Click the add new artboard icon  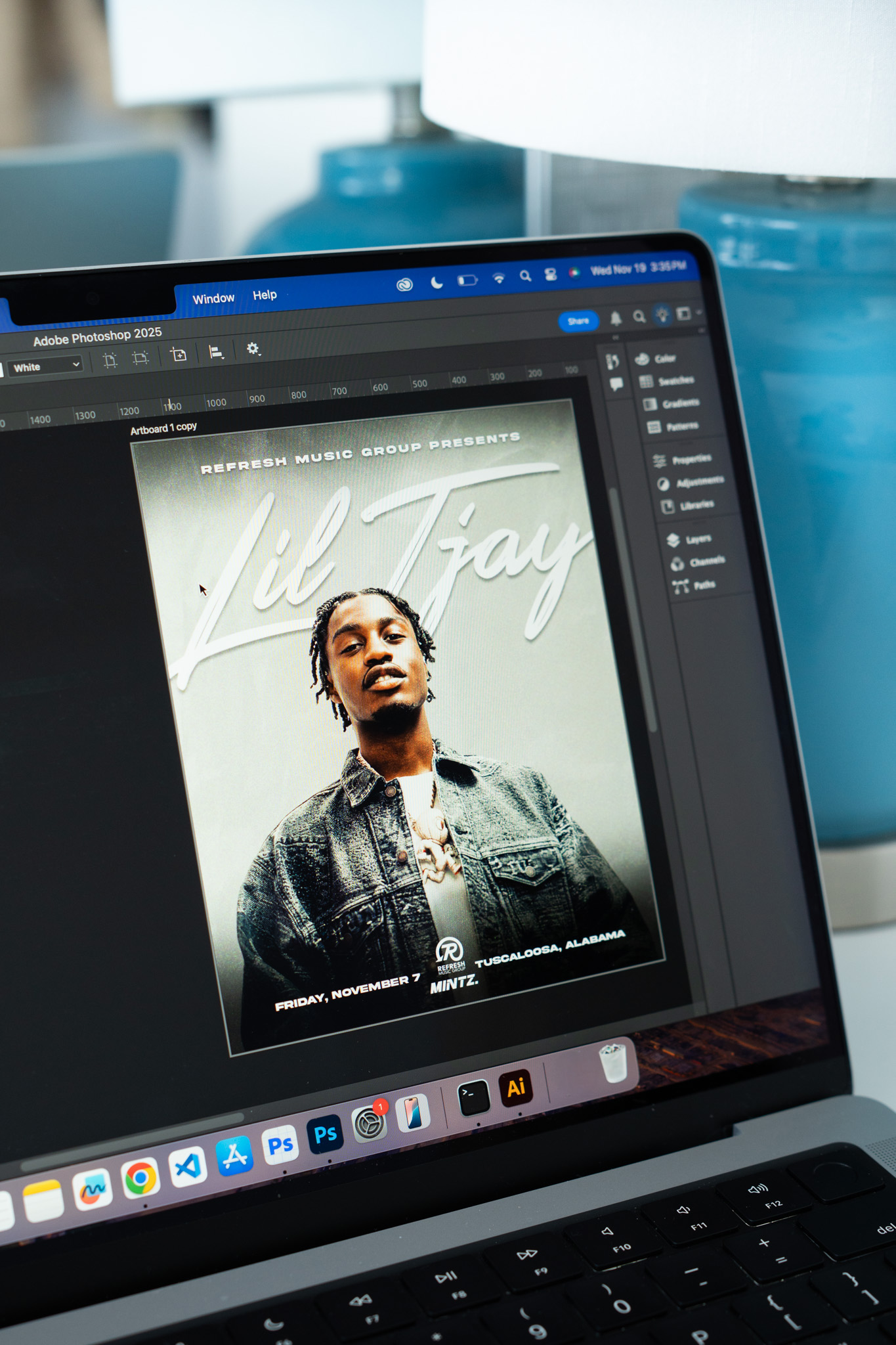[x=179, y=355]
